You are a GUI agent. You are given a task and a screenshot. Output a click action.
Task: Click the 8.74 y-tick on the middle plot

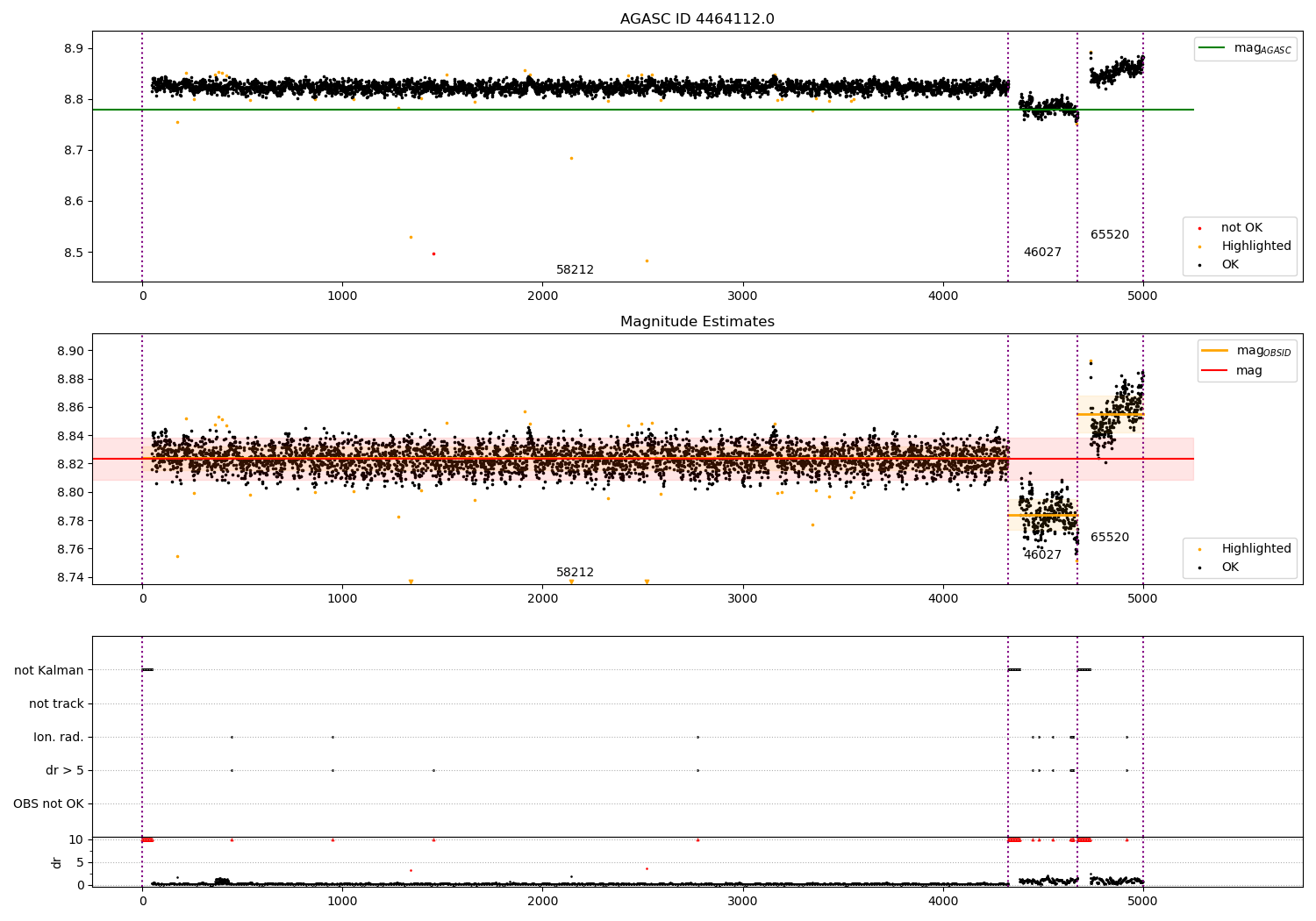[69, 578]
